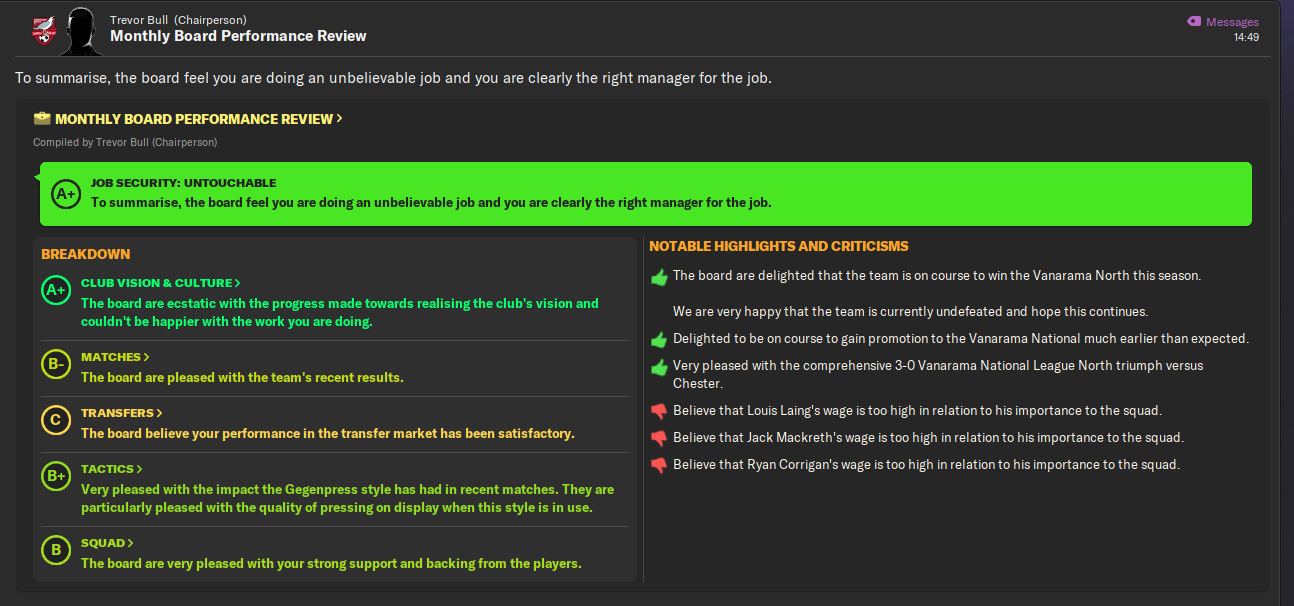Click thumbs-down icon for Louis Laing's wage
The width and height of the screenshot is (1294, 606).
tap(658, 411)
